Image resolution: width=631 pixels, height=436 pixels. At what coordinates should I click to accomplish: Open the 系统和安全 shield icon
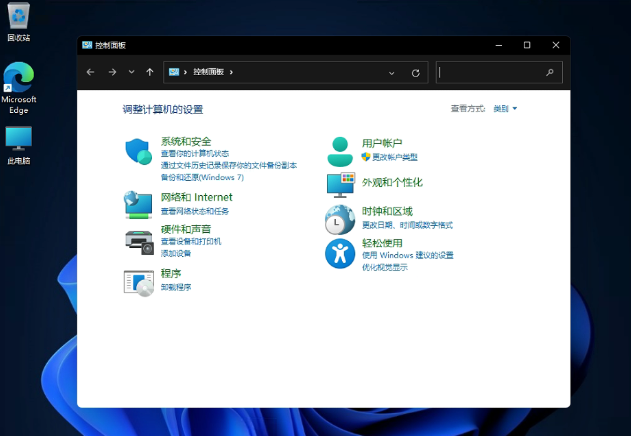coord(138,152)
